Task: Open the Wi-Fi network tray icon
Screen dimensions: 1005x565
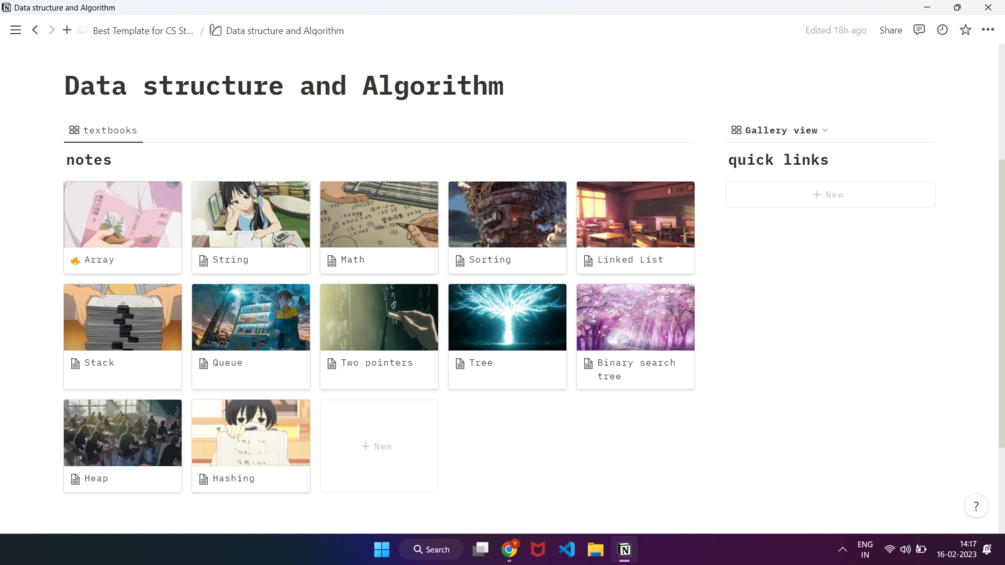Action: pos(890,549)
